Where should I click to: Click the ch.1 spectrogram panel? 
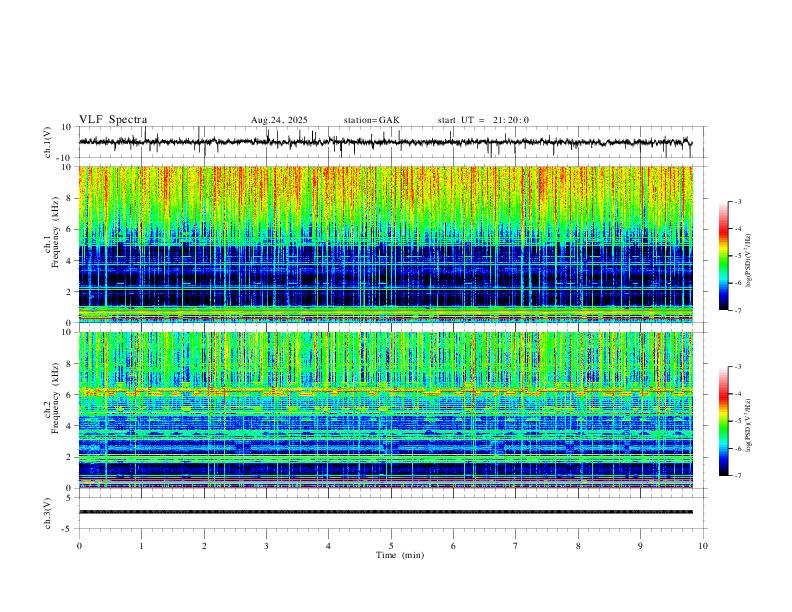pos(386,244)
